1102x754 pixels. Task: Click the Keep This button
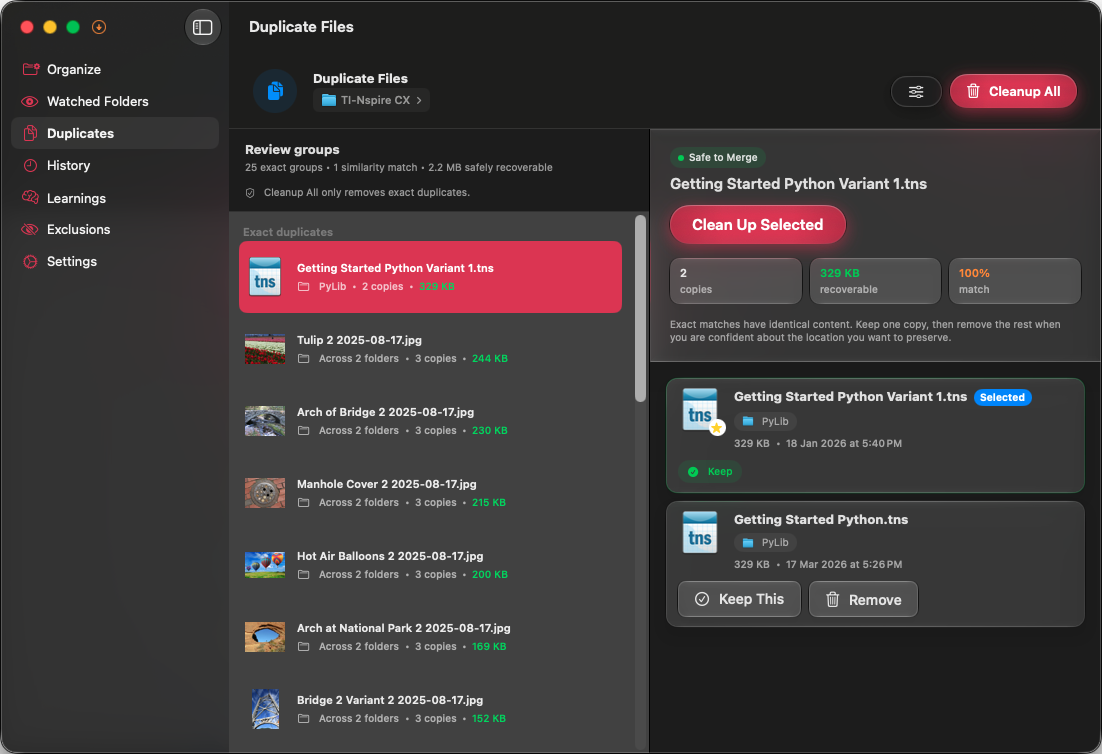pyautogui.click(x=739, y=599)
